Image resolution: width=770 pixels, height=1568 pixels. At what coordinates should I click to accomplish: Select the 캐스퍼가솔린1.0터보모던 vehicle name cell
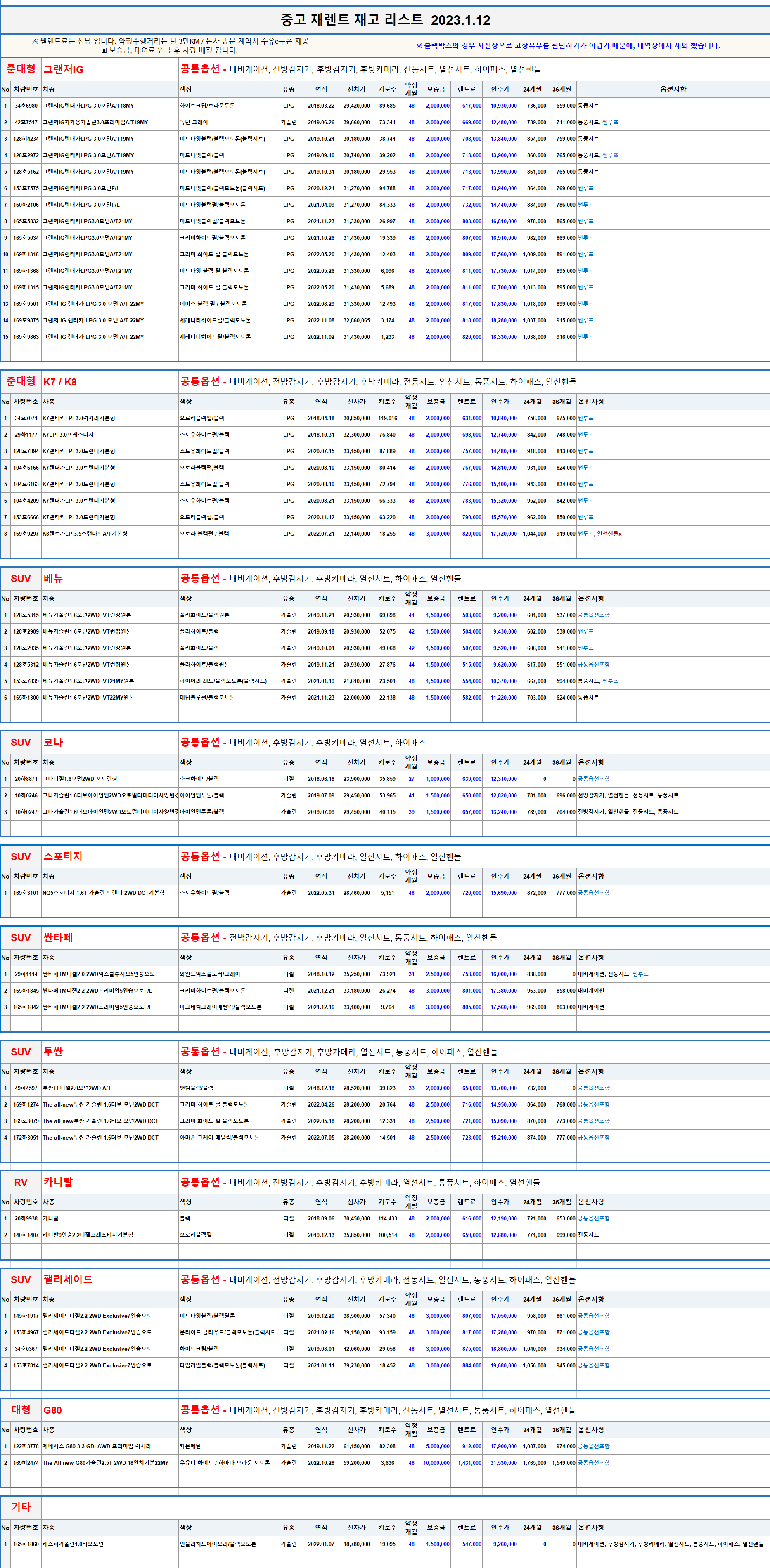click(x=73, y=1544)
